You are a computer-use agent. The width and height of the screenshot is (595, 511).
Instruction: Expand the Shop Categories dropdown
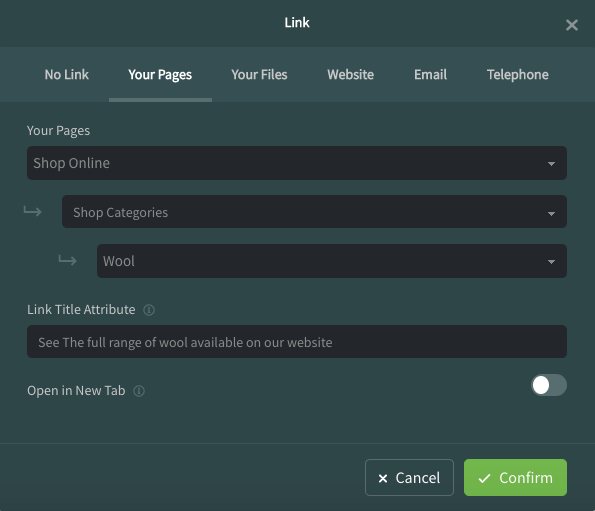click(314, 212)
